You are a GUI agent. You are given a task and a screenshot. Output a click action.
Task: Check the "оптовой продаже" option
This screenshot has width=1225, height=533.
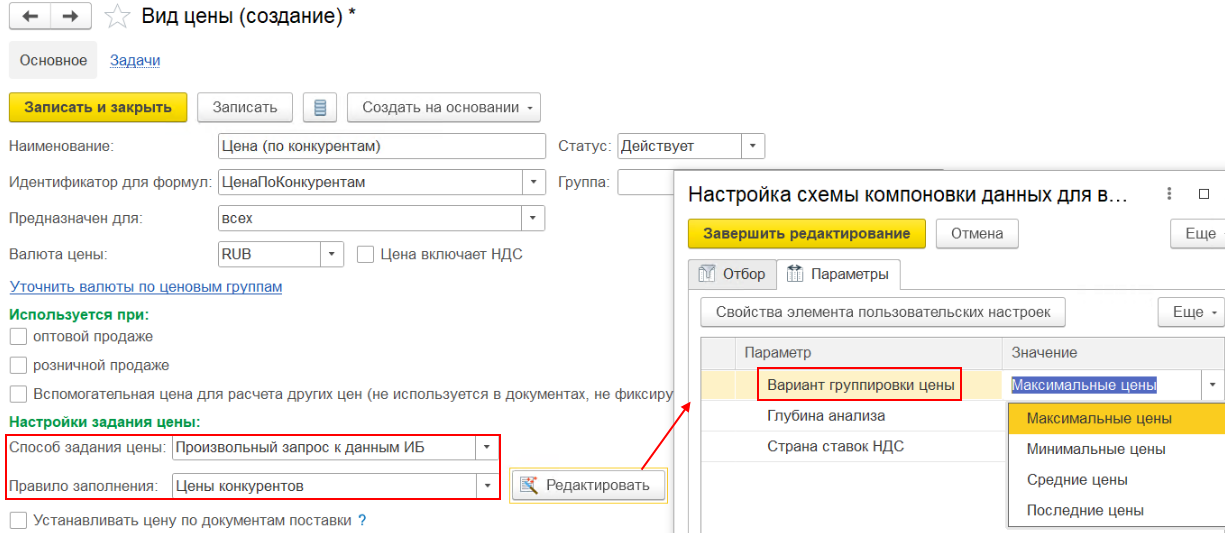click(18, 336)
